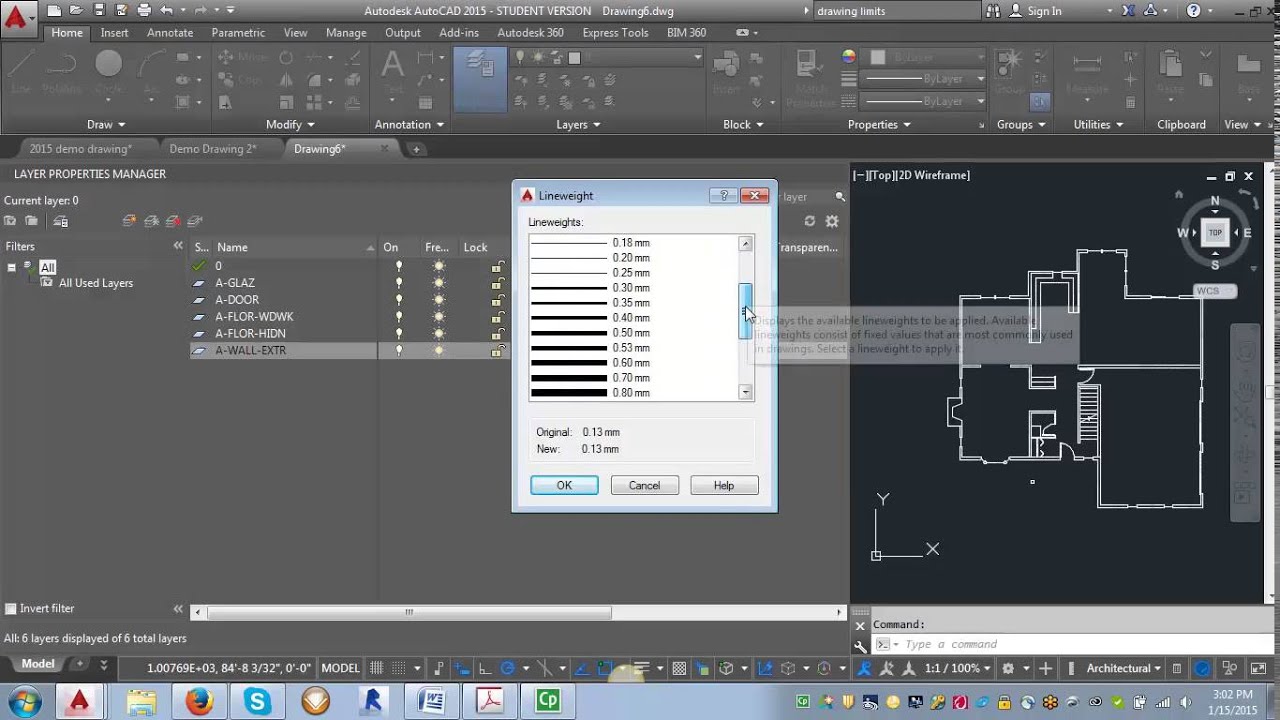This screenshot has width=1280, height=720.
Task: Click the customization wrench beside command line
Action: (x=860, y=645)
